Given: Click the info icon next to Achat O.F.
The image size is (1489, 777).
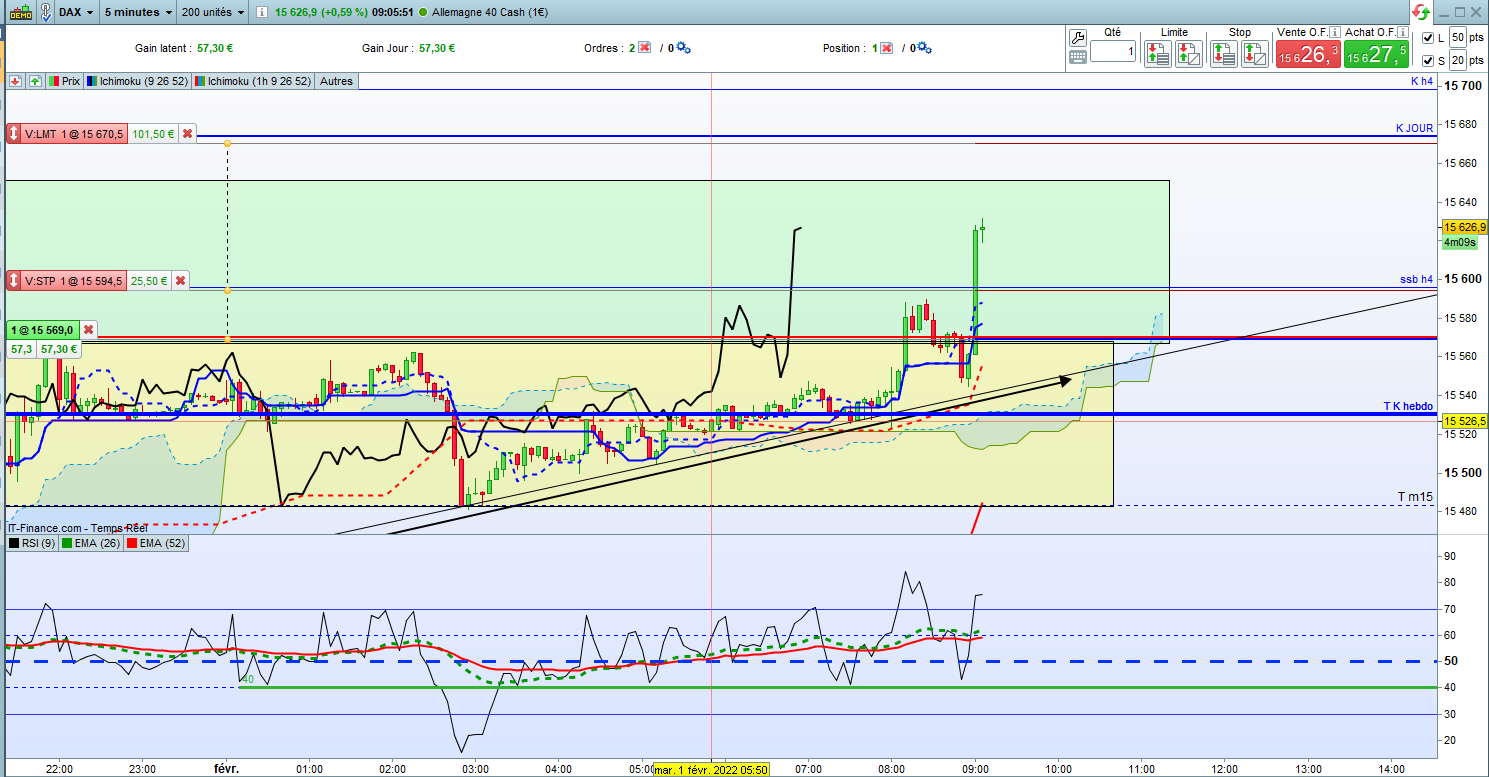Looking at the screenshot, I should pos(1402,32).
